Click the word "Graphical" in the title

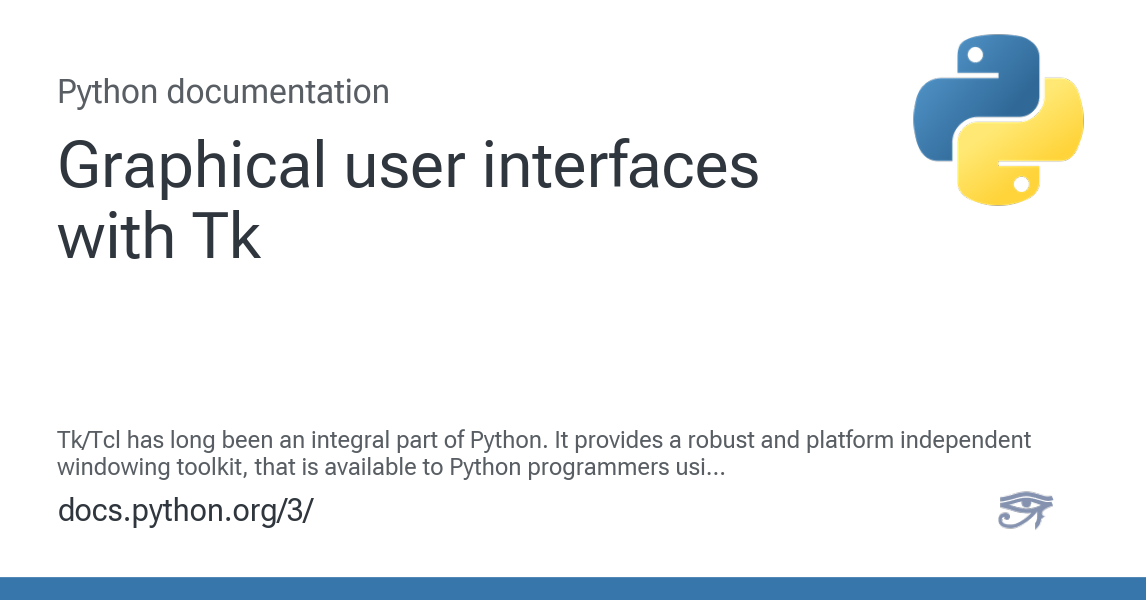pos(192,165)
